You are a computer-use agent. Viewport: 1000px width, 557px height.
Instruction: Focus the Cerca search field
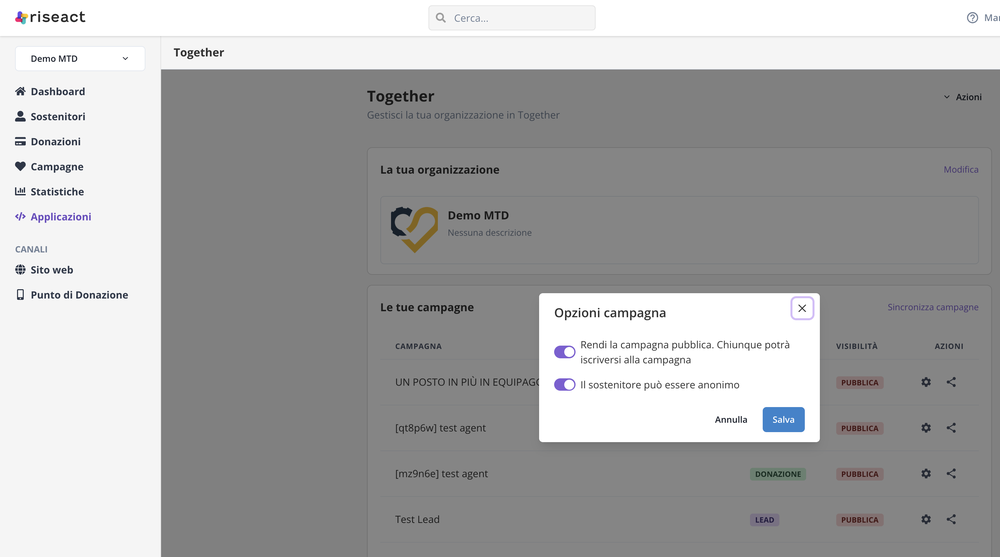511,18
